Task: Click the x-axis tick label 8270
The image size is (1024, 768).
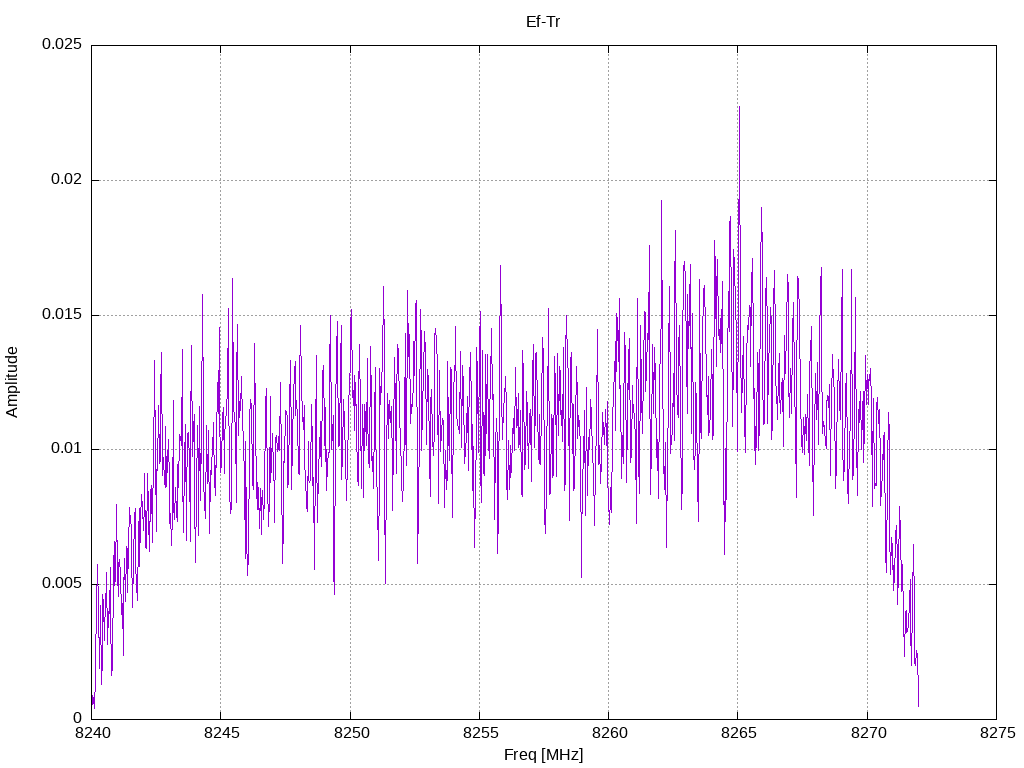Action: pyautogui.click(x=868, y=733)
